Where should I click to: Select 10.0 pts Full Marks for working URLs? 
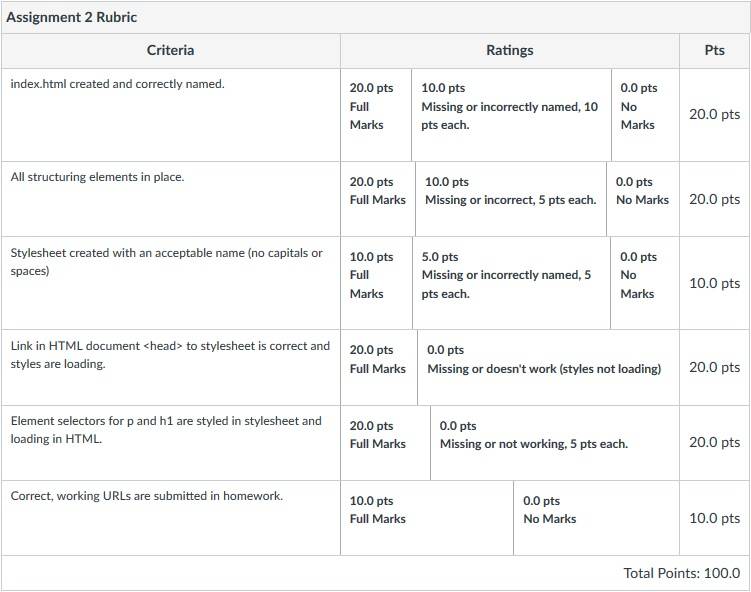click(x=427, y=518)
